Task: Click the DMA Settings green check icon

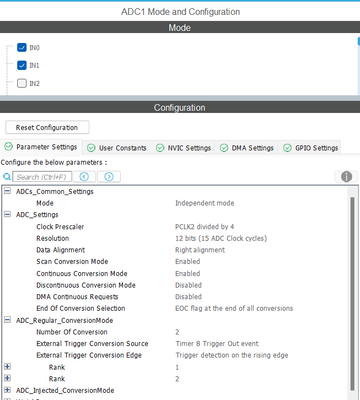Action: click(x=224, y=148)
